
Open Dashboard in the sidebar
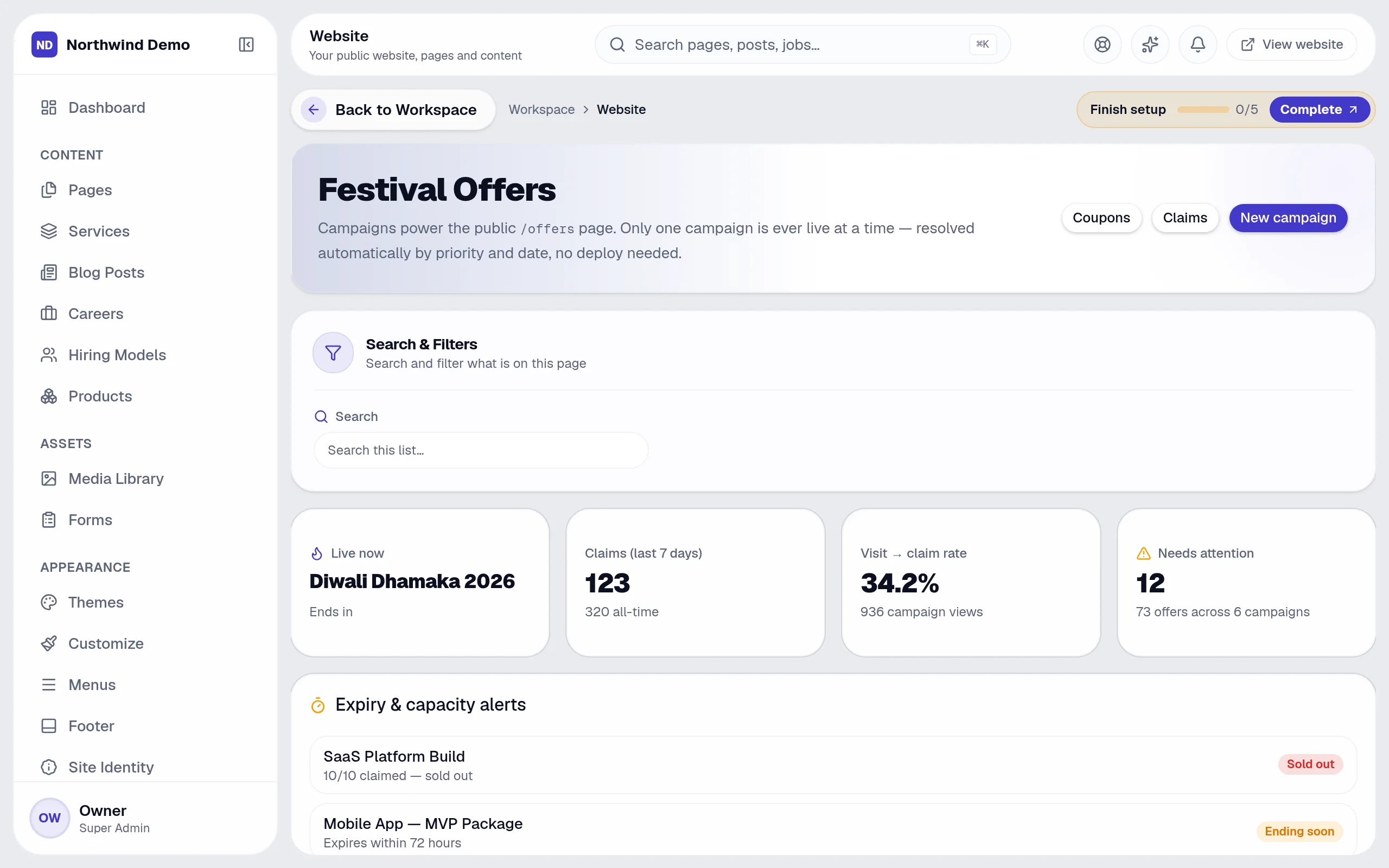tap(145, 108)
